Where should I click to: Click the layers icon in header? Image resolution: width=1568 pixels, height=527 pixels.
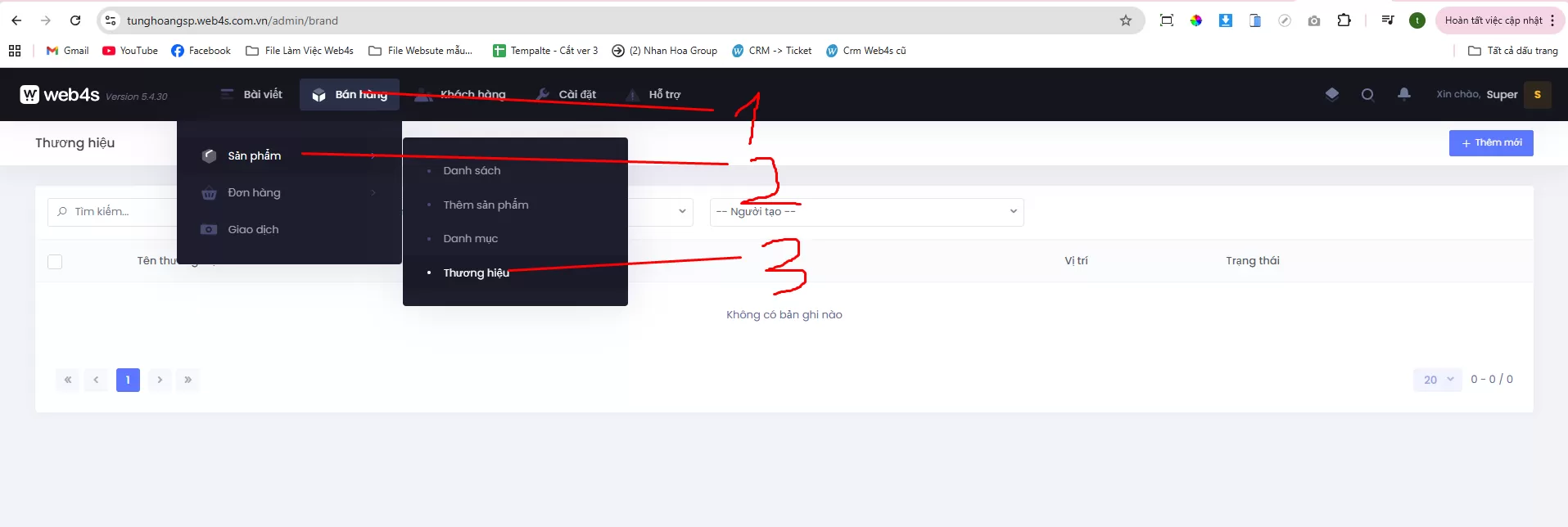tap(1332, 94)
